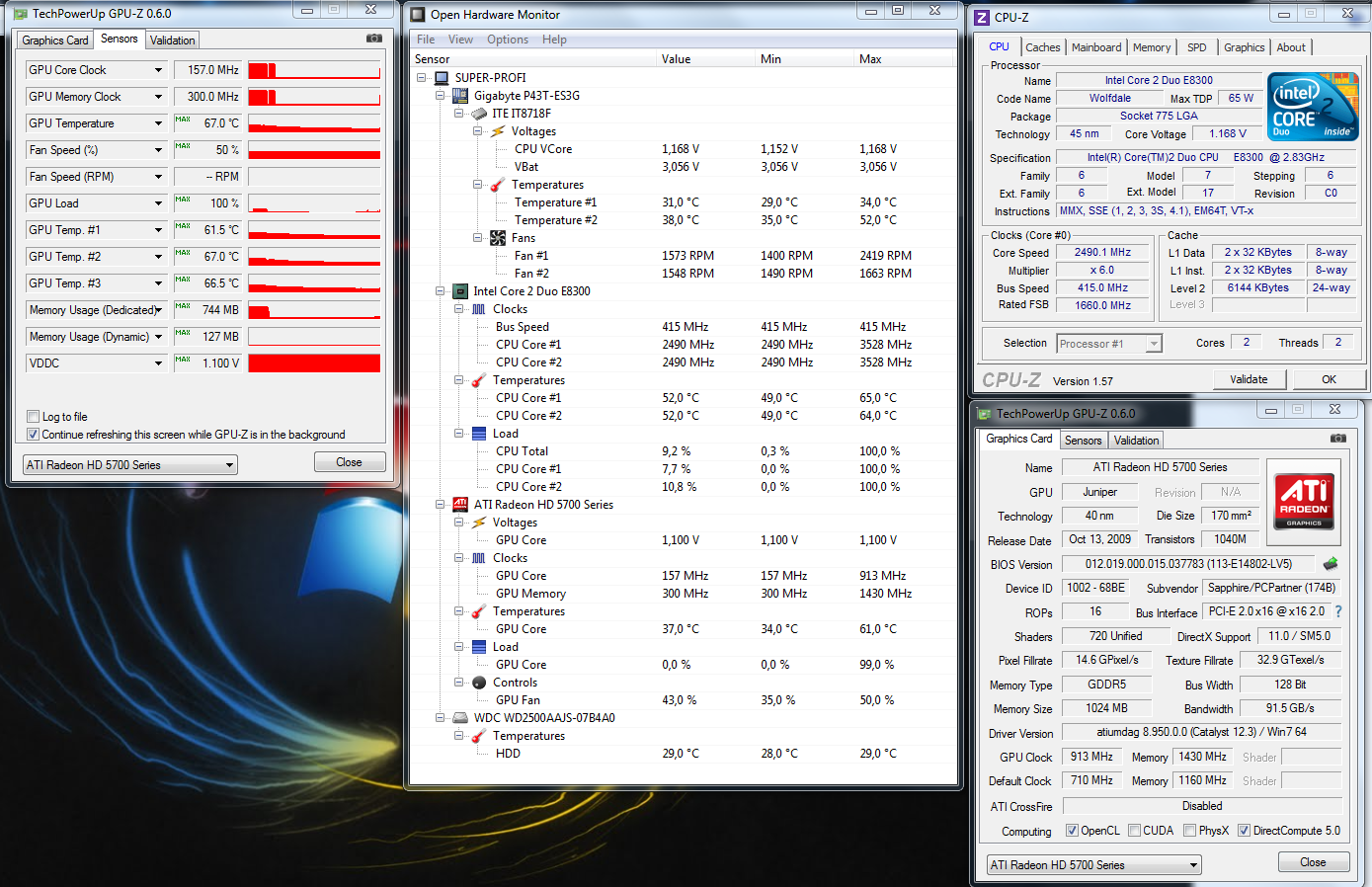Click the ATI icon beside Radeon HD 5700 tree node
The height and width of the screenshot is (887, 1372).
pos(459,505)
